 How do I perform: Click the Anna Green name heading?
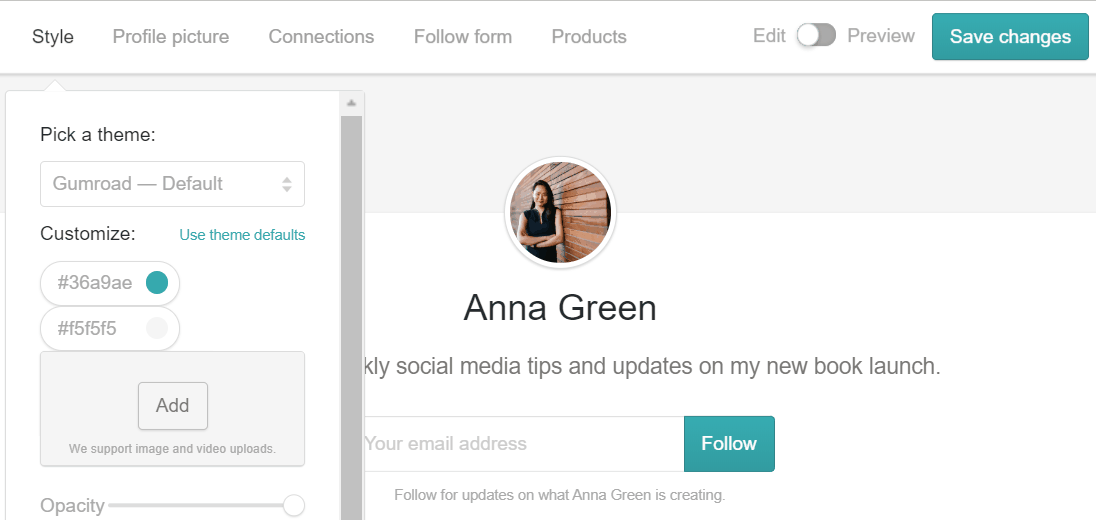pyautogui.click(x=560, y=308)
